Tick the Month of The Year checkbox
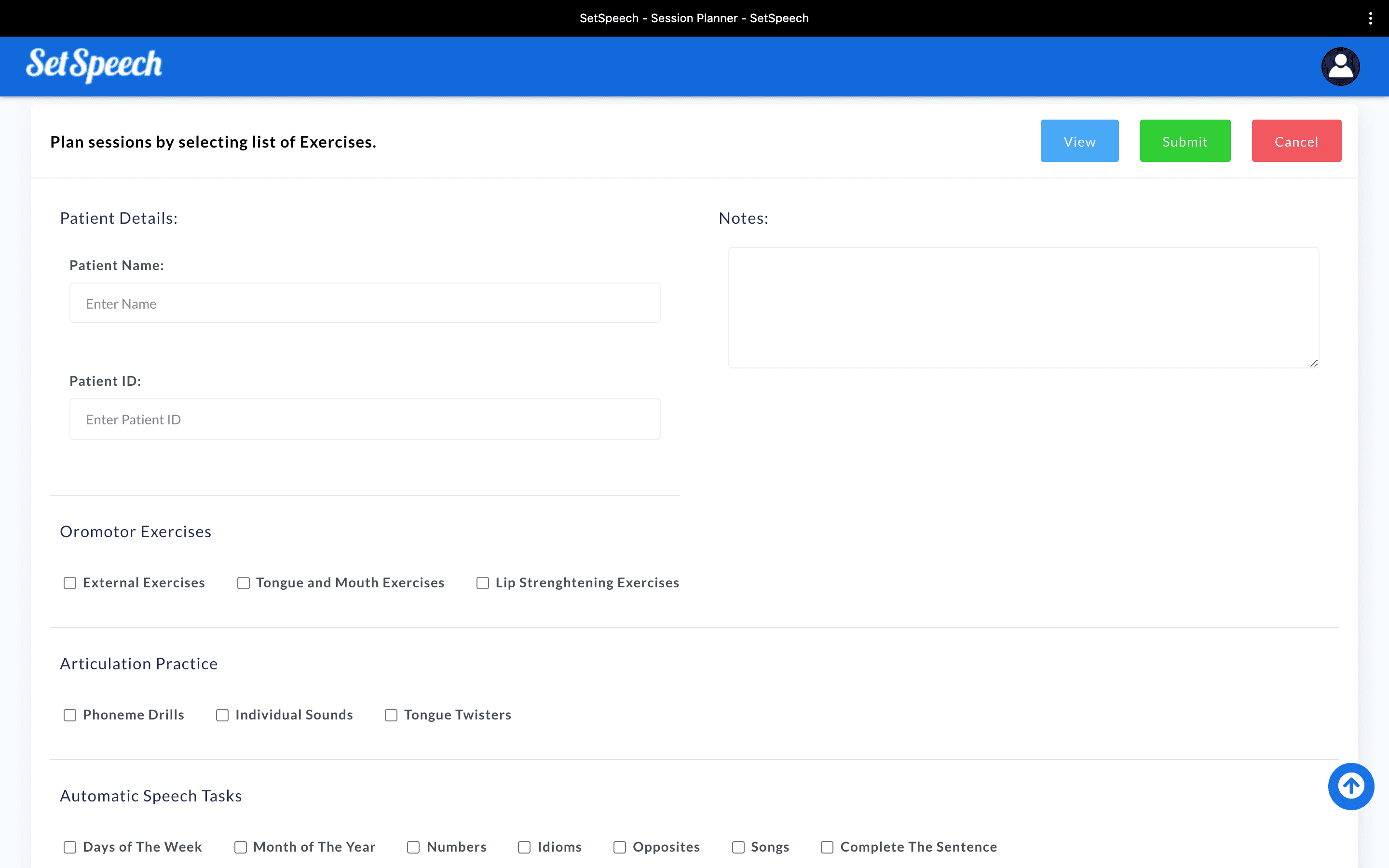Viewport: 1389px width, 868px height. coord(241,847)
